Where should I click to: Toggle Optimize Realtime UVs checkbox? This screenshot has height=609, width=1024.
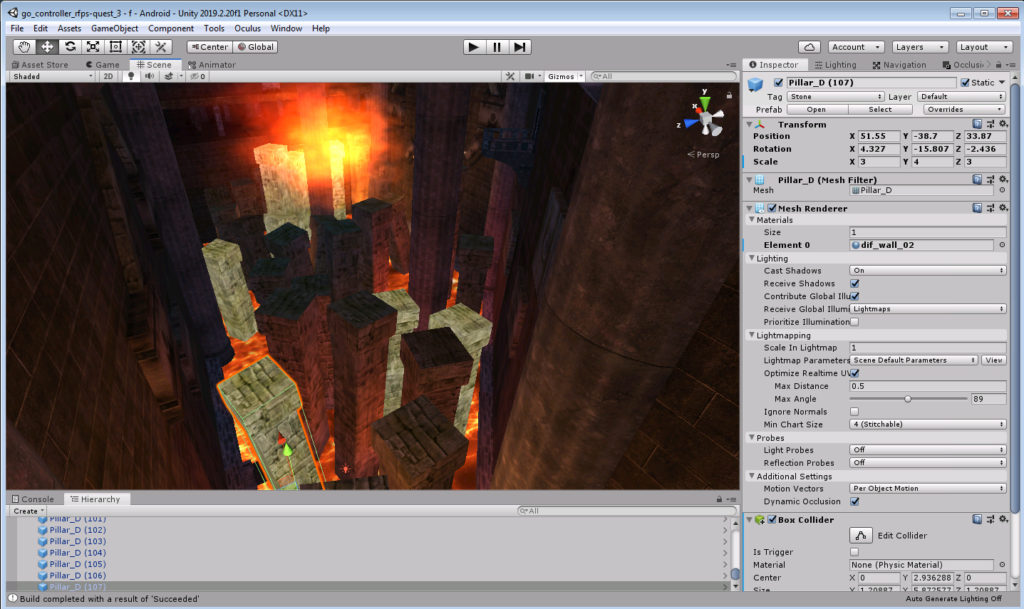[854, 373]
